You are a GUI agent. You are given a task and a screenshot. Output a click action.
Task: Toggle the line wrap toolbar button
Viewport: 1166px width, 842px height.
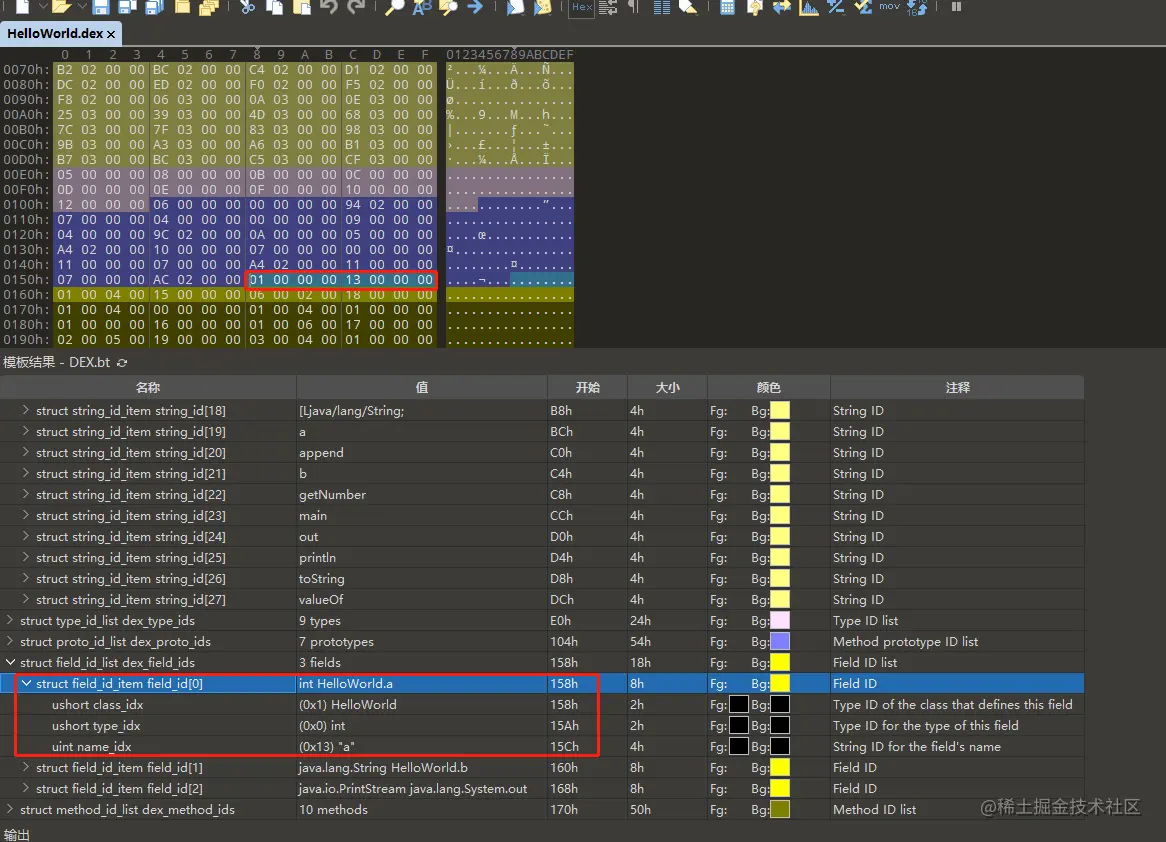point(608,7)
